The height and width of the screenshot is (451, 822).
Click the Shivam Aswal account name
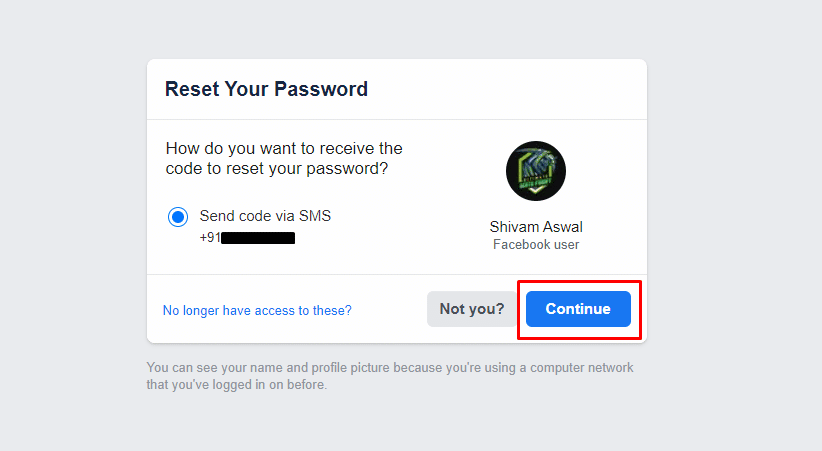pyautogui.click(x=536, y=227)
